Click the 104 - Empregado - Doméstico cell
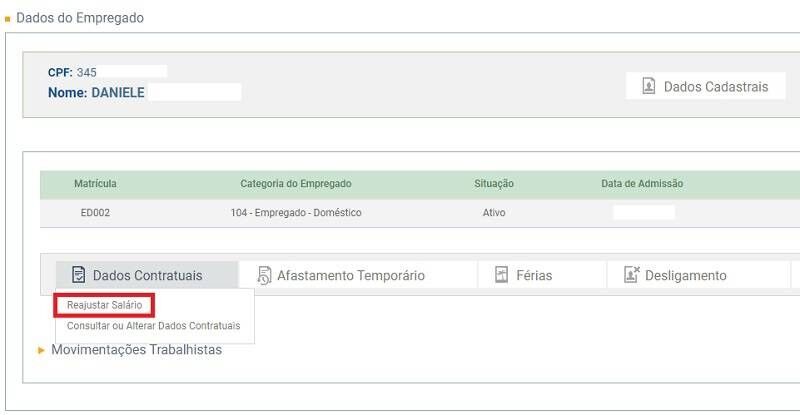 pyautogui.click(x=295, y=213)
